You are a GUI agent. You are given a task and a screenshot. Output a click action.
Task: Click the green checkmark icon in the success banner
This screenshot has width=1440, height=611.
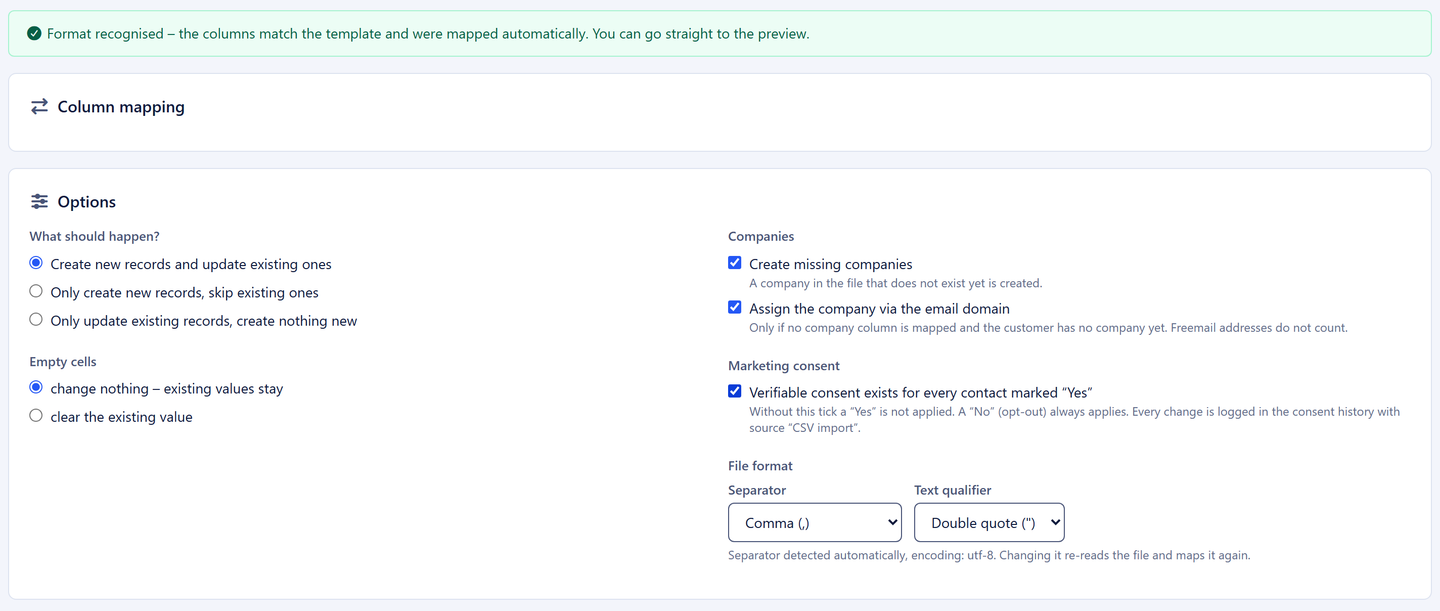click(35, 34)
